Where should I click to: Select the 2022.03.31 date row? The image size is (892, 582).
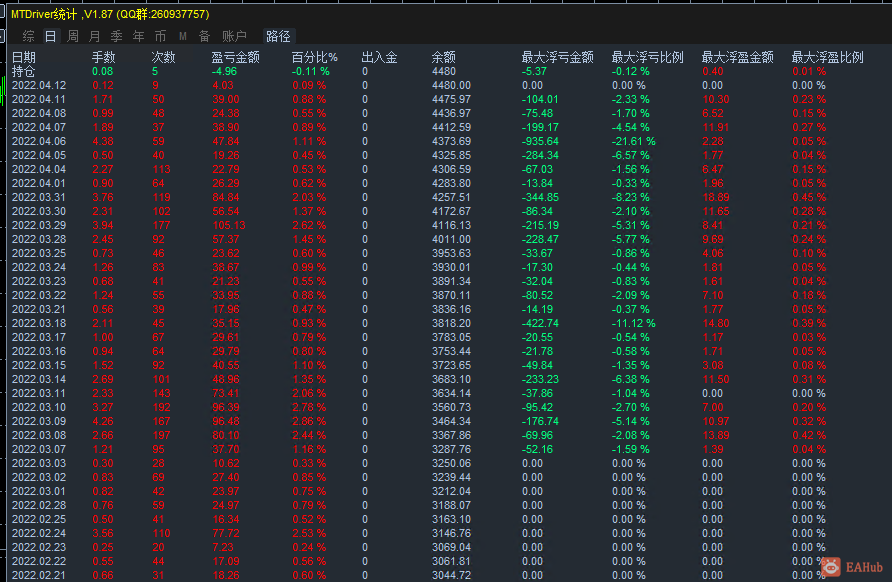pyautogui.click(x=39, y=197)
